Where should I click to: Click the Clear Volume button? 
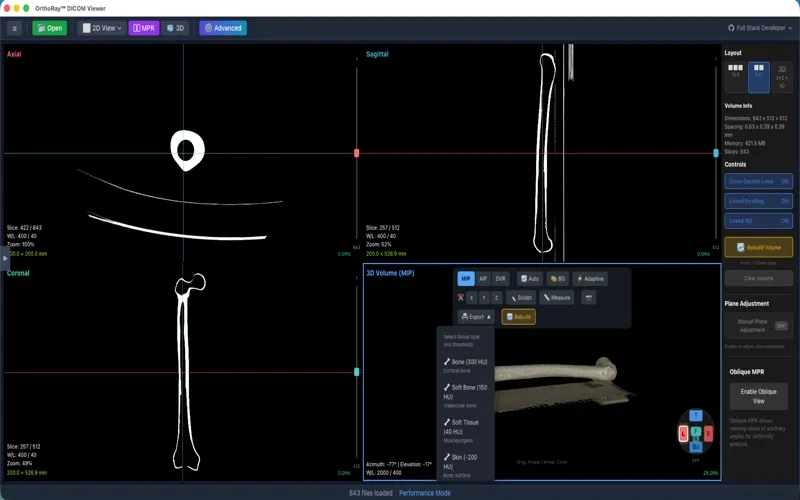tap(758, 279)
